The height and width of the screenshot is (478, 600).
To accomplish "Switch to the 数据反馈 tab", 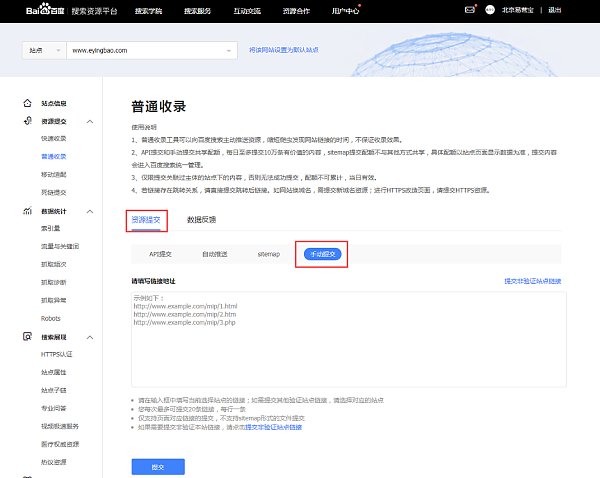I will [201, 219].
